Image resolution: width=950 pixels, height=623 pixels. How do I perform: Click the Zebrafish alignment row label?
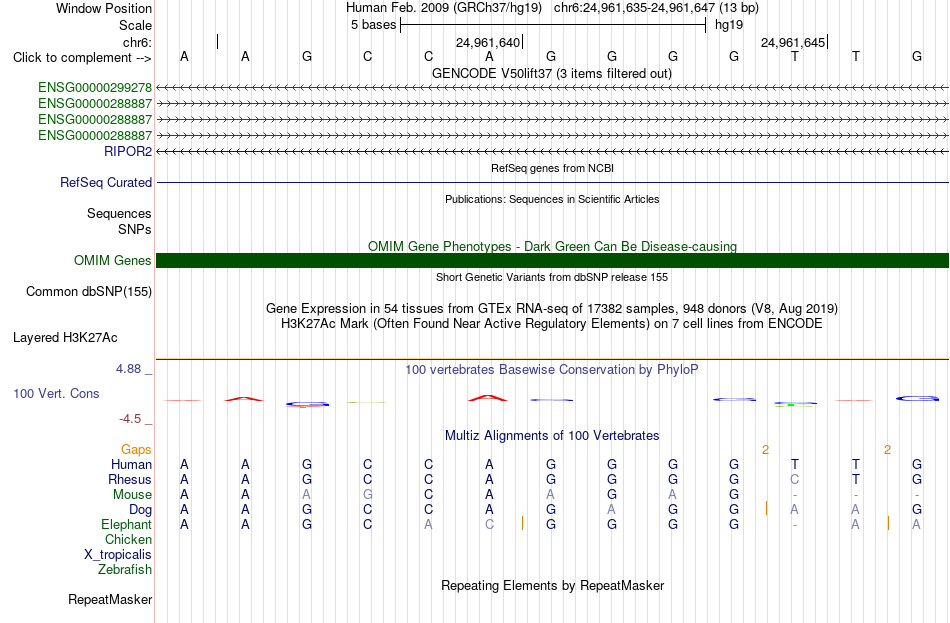coord(125,570)
